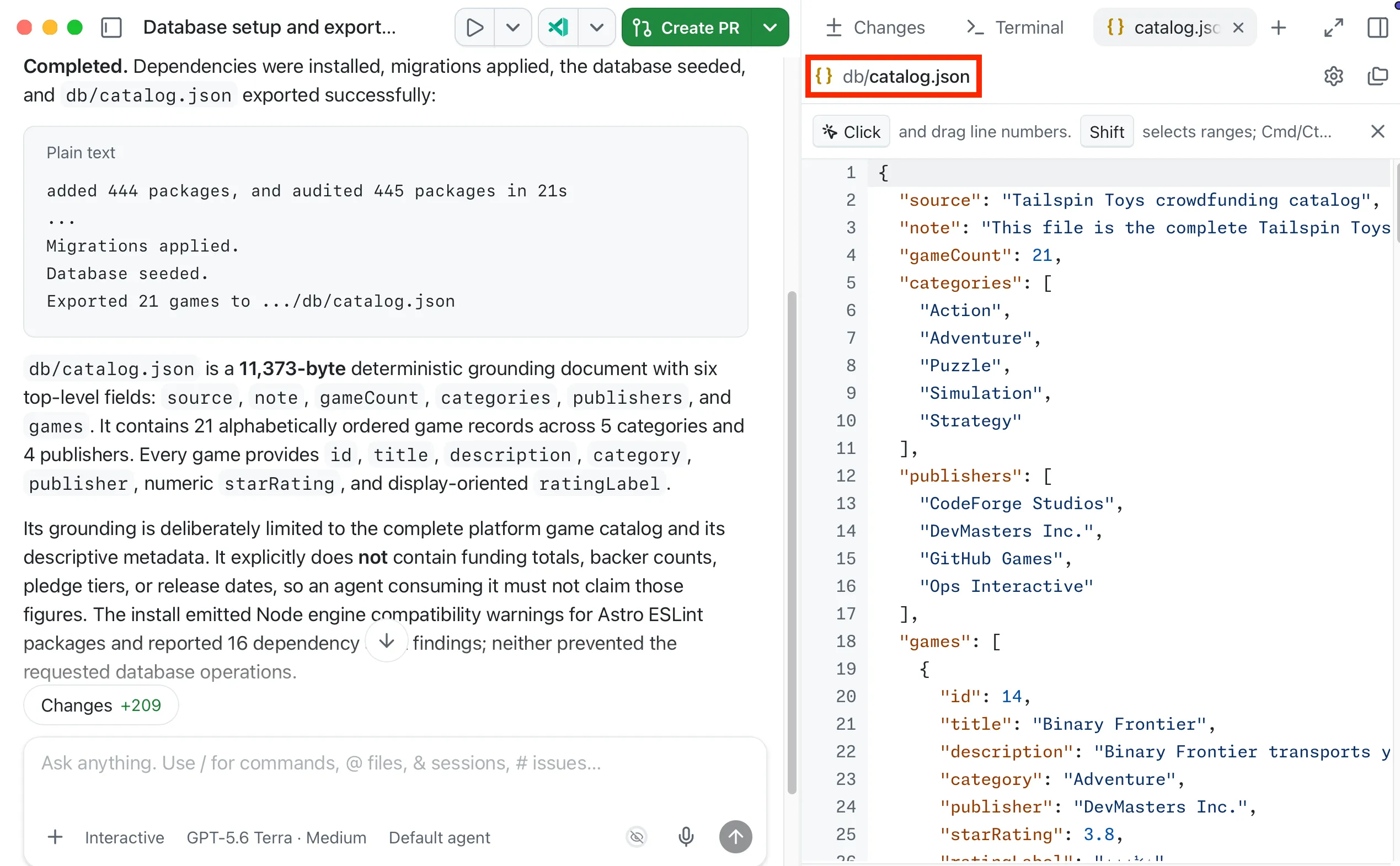The height and width of the screenshot is (866, 1400).
Task: Add attachment with plus icon in composer
Action: pyautogui.click(x=55, y=837)
